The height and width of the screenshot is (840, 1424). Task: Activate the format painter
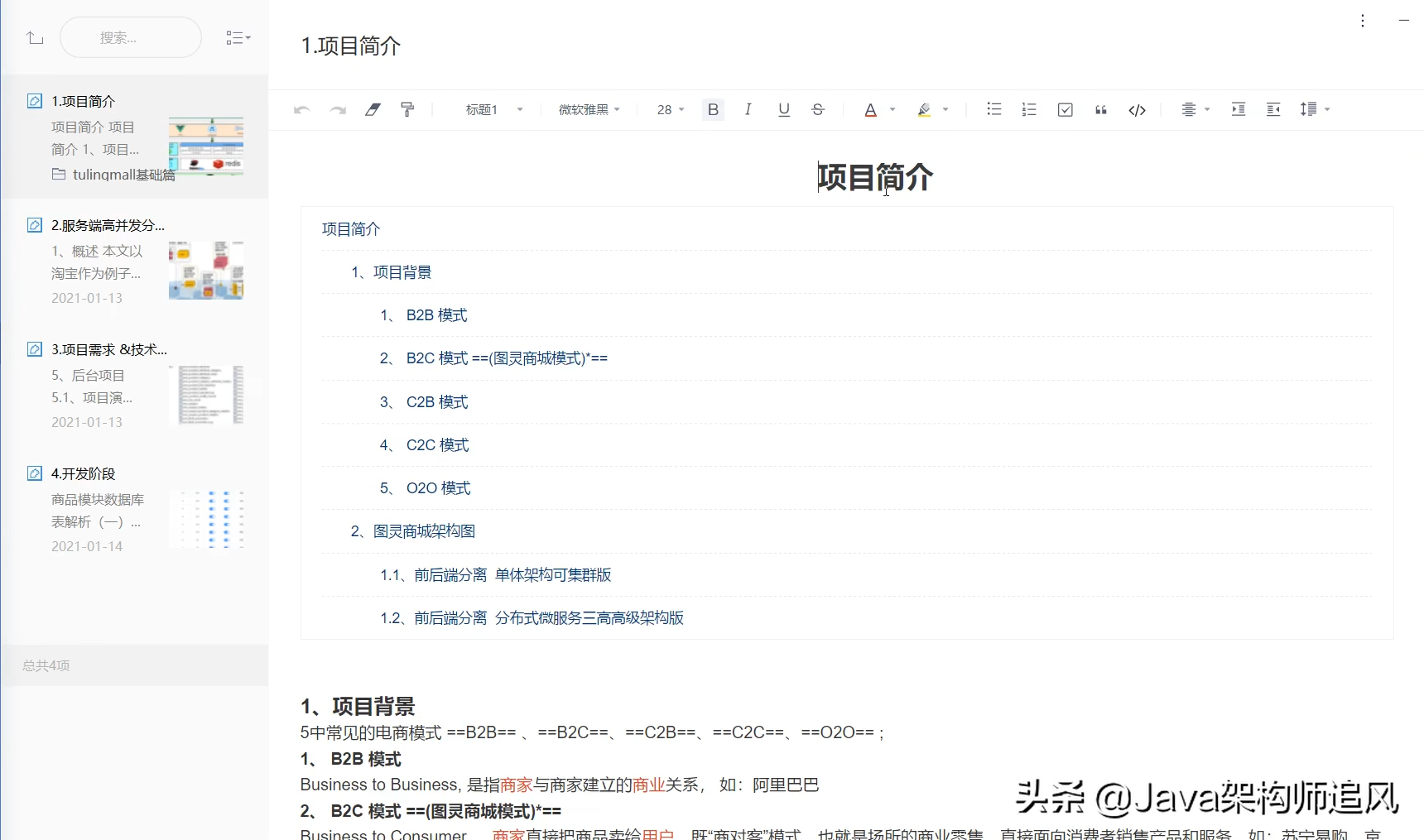tap(407, 109)
